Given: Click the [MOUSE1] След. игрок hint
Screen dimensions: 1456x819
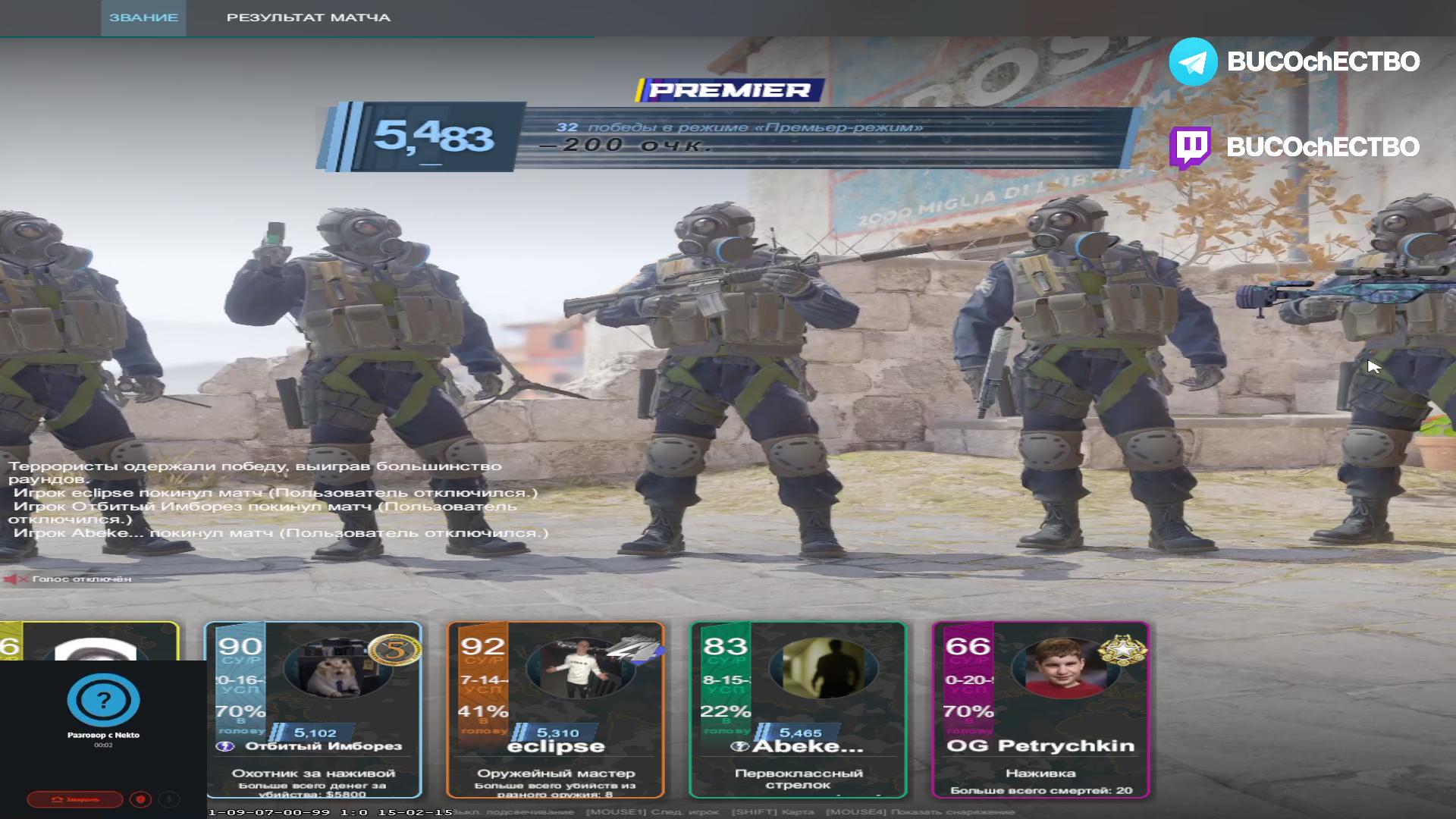Looking at the screenshot, I should click(653, 812).
